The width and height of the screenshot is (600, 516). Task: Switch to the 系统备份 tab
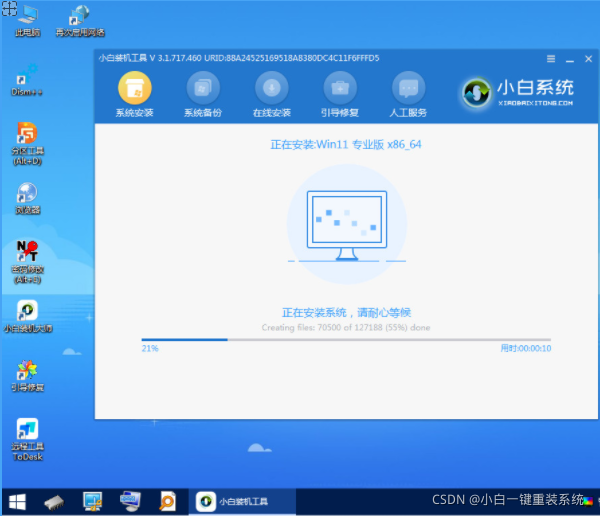tap(203, 94)
